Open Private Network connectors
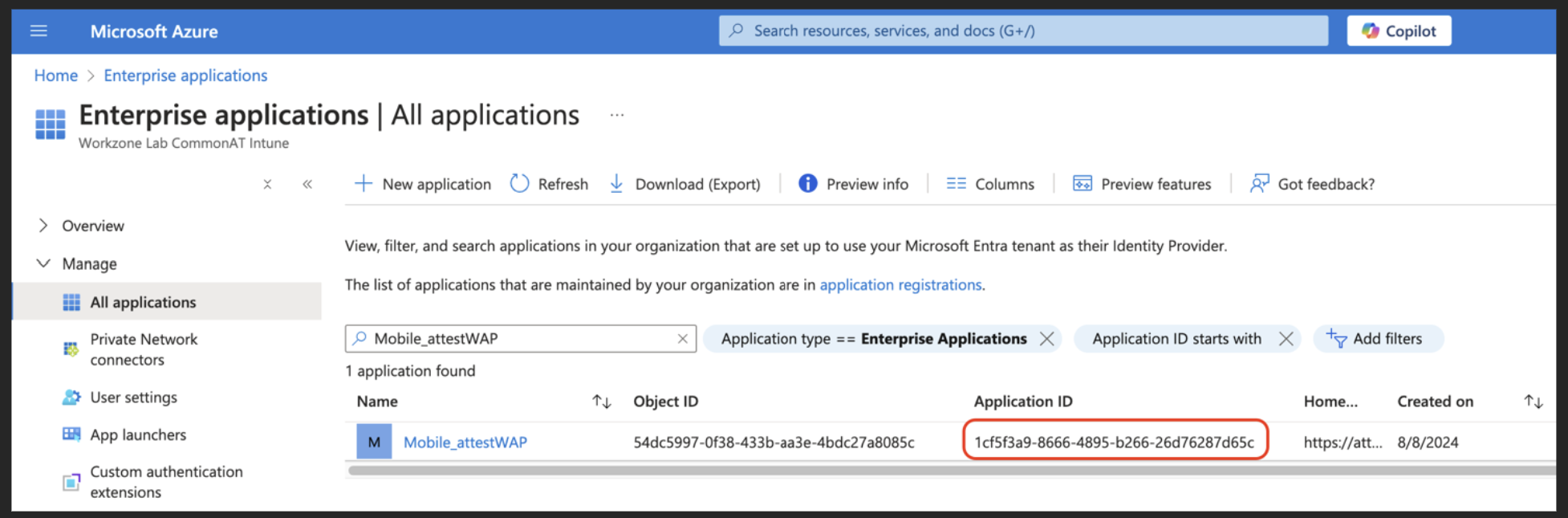Screen dimensions: 1568x518 tap(144, 349)
